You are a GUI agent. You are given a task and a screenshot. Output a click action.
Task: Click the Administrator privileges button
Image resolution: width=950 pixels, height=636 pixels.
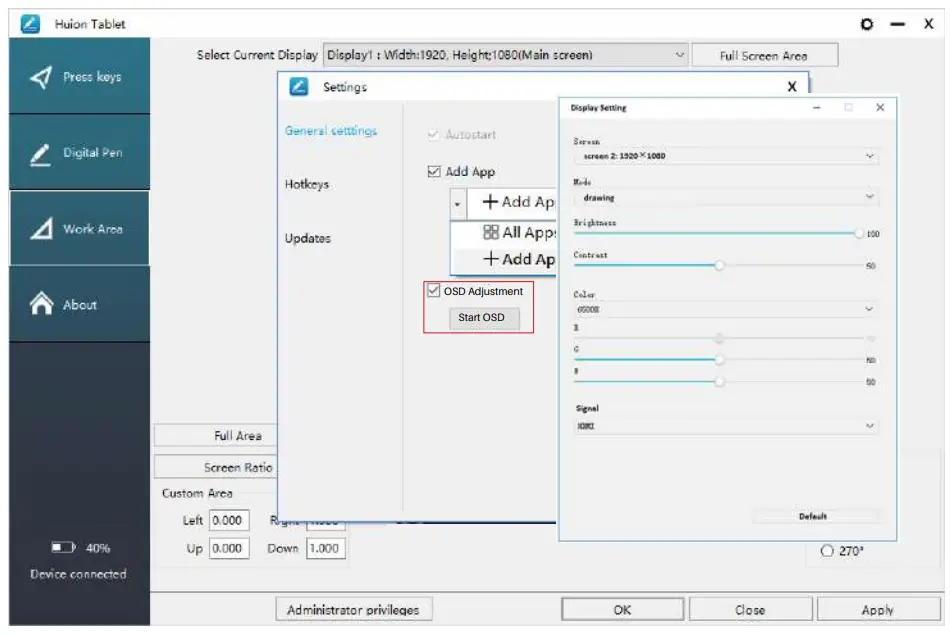355,609
